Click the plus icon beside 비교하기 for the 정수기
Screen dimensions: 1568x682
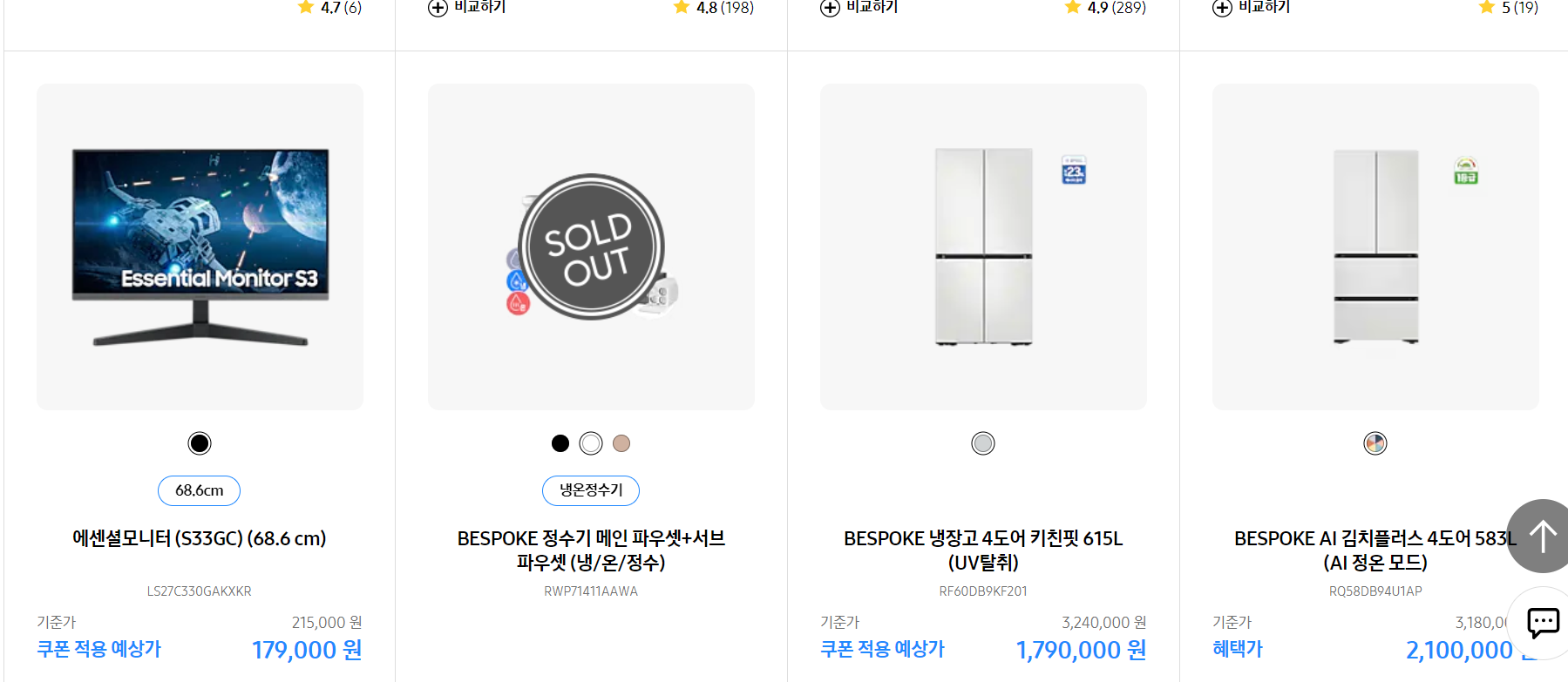coord(436,8)
